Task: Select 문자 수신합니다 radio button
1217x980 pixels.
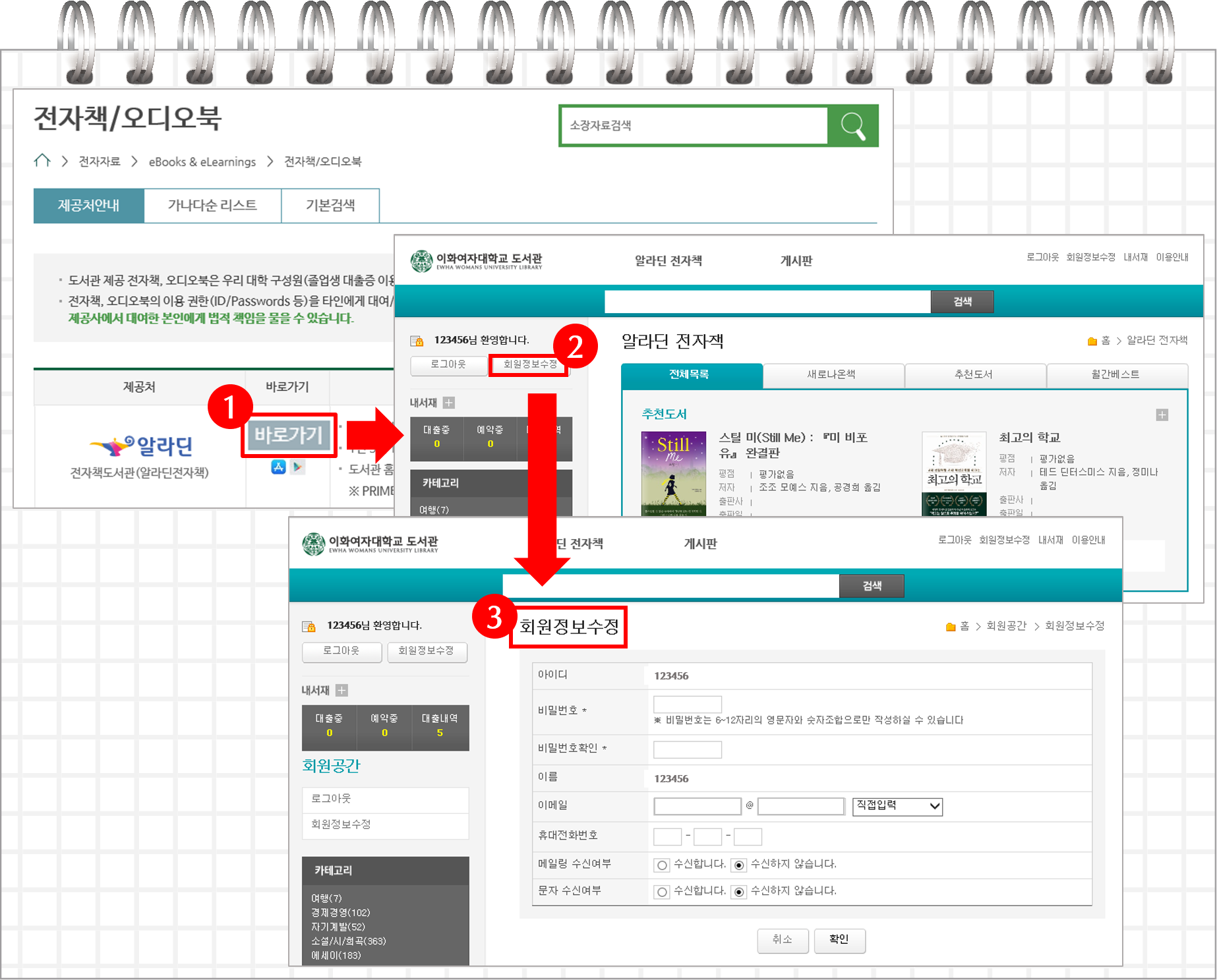Action: (663, 892)
